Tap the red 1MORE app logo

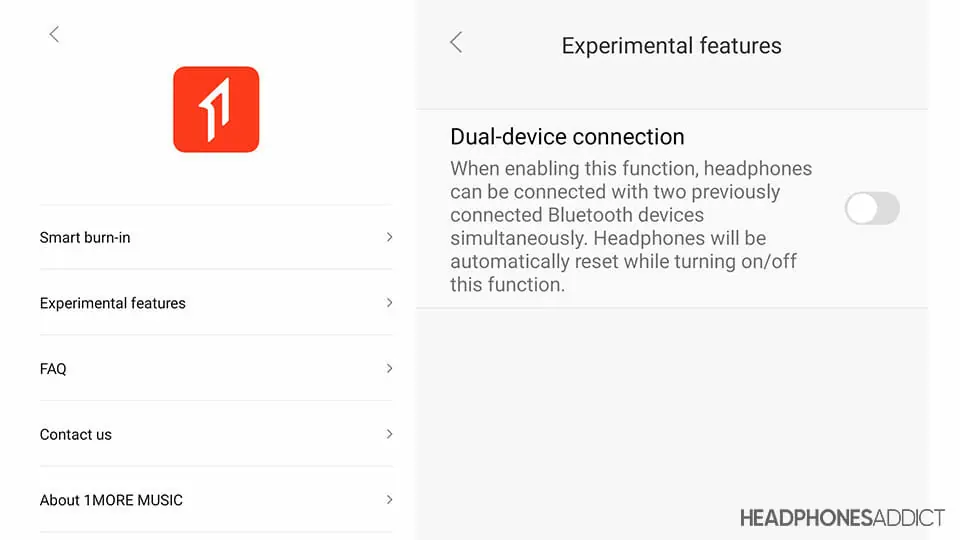tap(216, 110)
